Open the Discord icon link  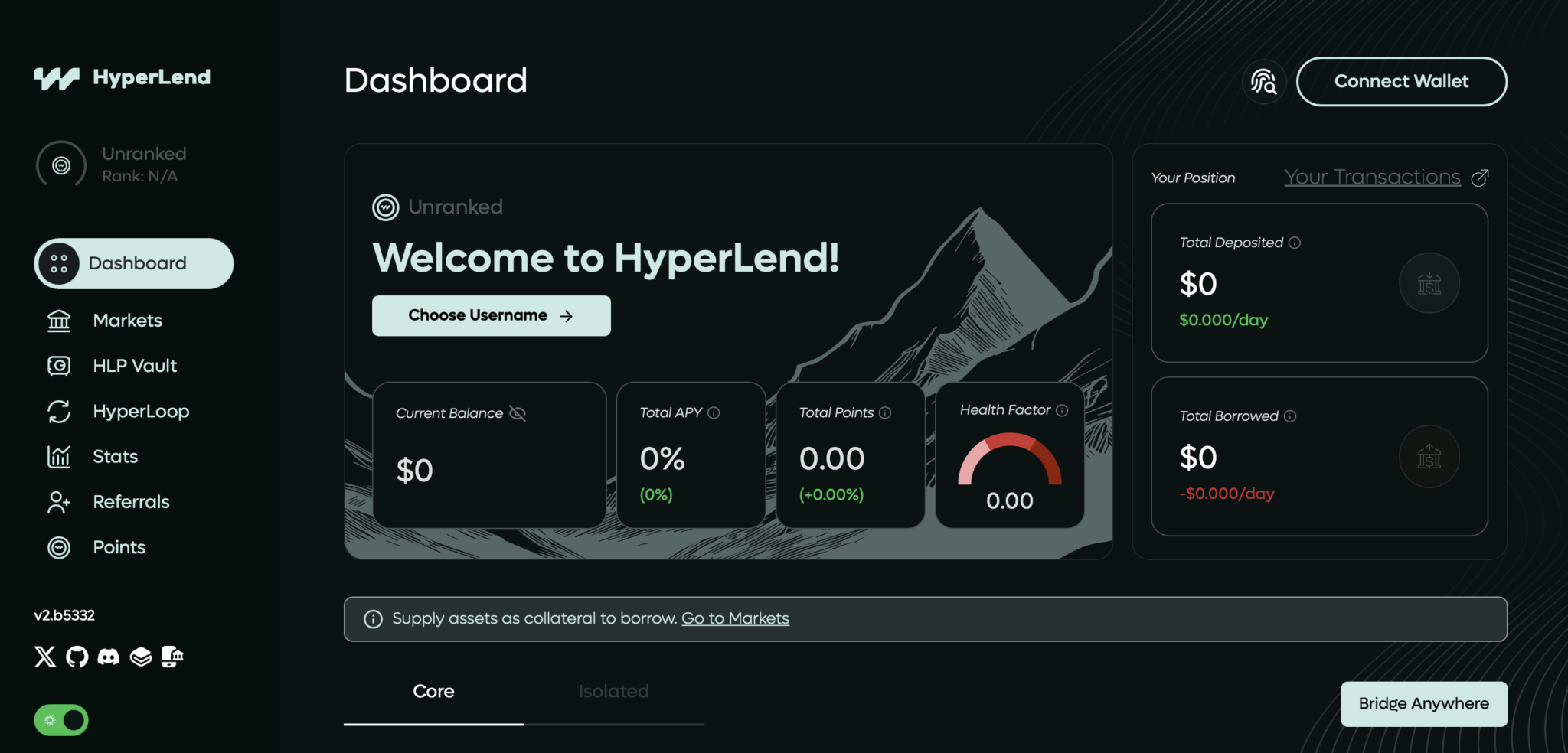point(109,657)
